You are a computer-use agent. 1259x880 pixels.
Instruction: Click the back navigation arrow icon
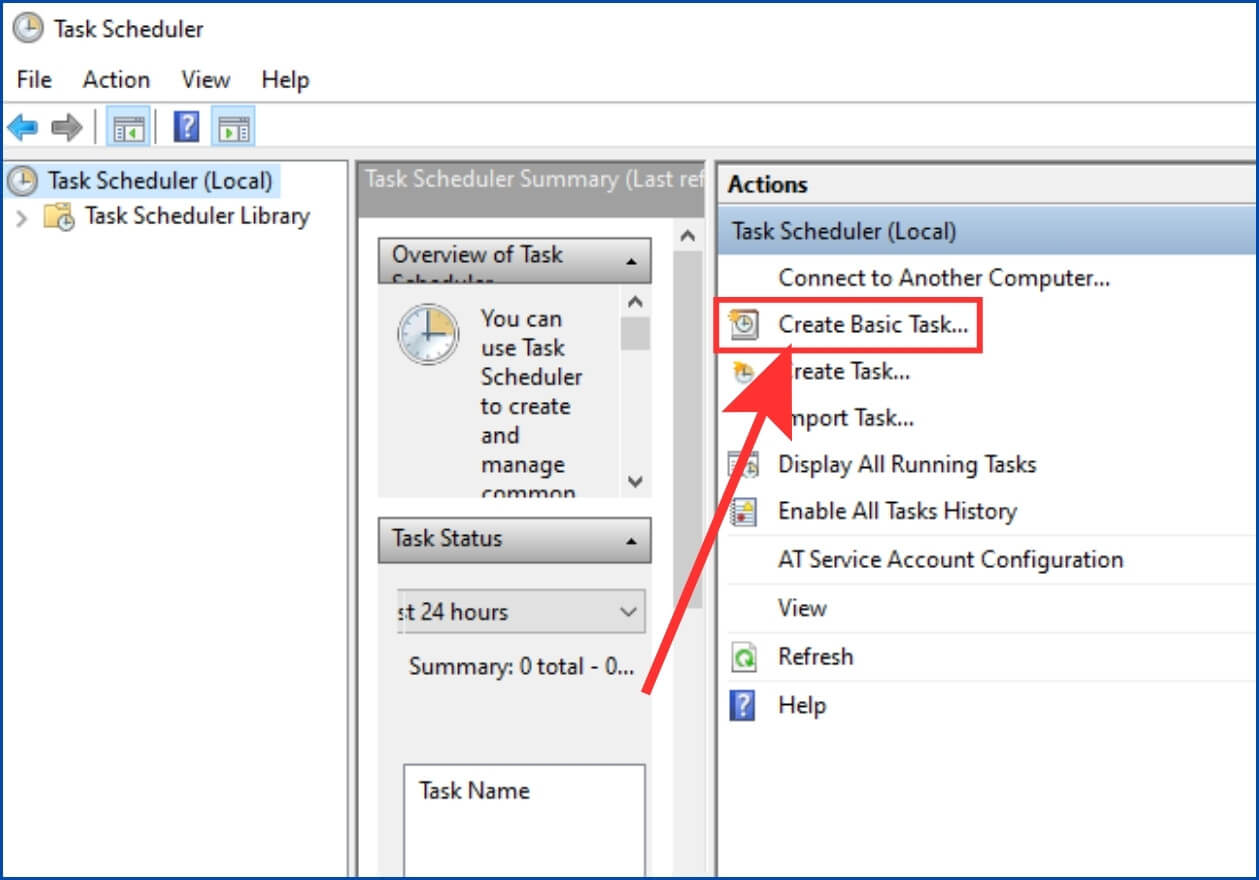coord(23,127)
